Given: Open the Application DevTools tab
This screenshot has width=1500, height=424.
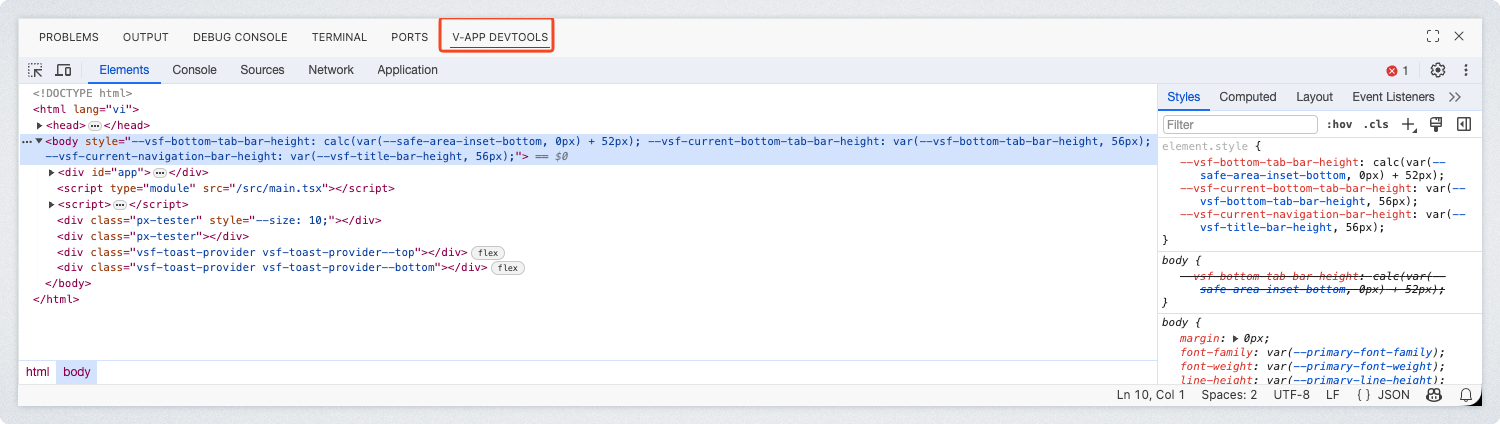Looking at the screenshot, I should tap(407, 70).
